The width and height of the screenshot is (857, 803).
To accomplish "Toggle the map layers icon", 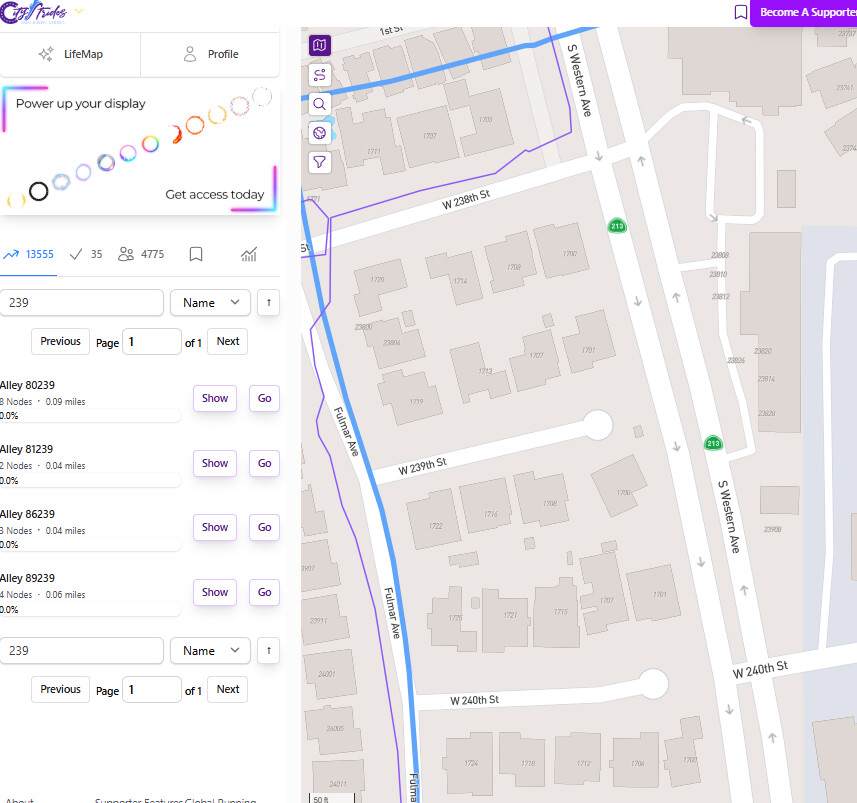I will [x=320, y=45].
